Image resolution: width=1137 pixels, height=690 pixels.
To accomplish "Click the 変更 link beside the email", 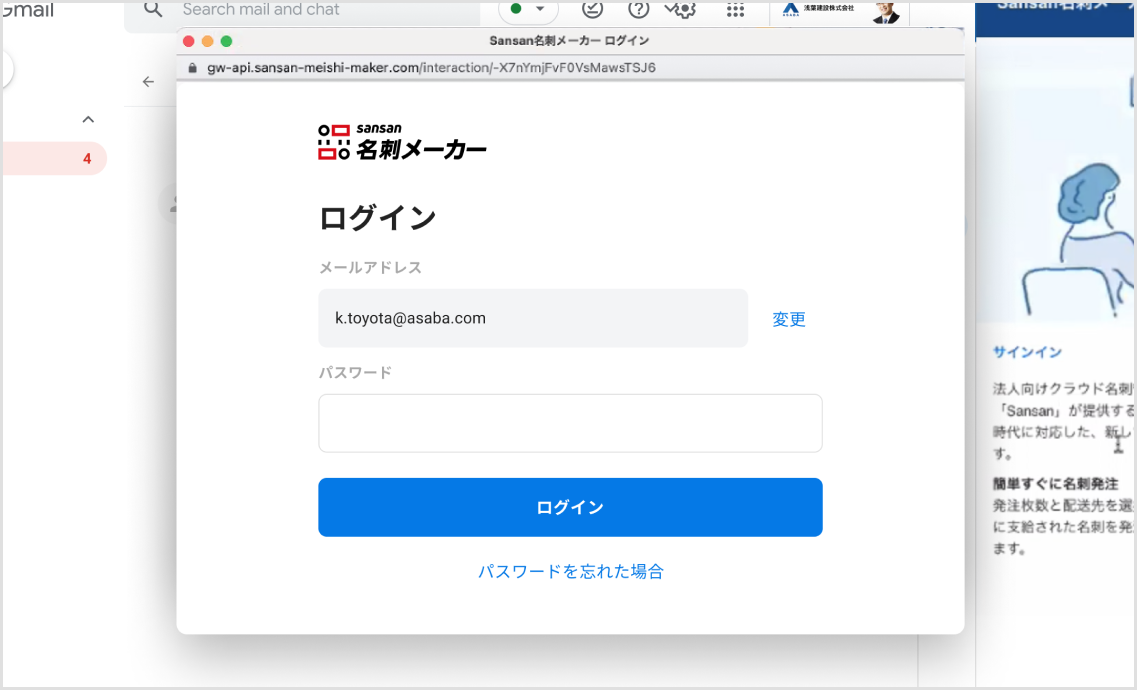I will pos(789,319).
